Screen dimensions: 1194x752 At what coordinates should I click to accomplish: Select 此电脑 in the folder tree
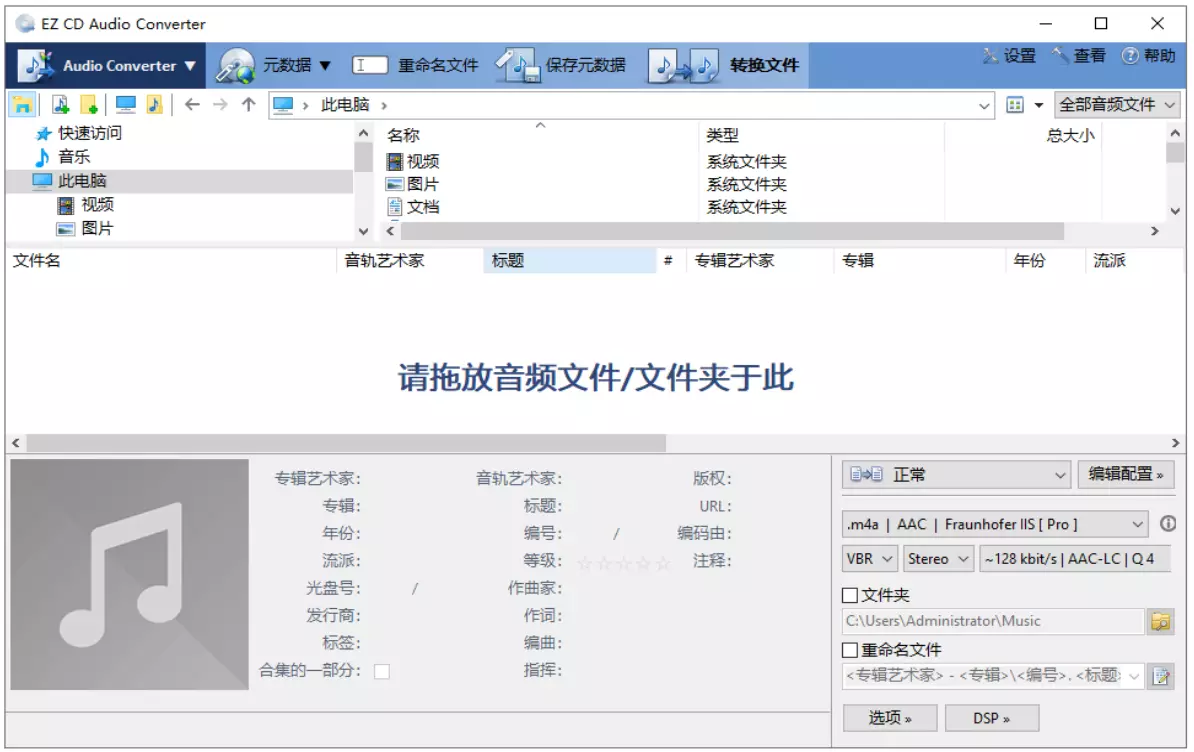[x=82, y=180]
